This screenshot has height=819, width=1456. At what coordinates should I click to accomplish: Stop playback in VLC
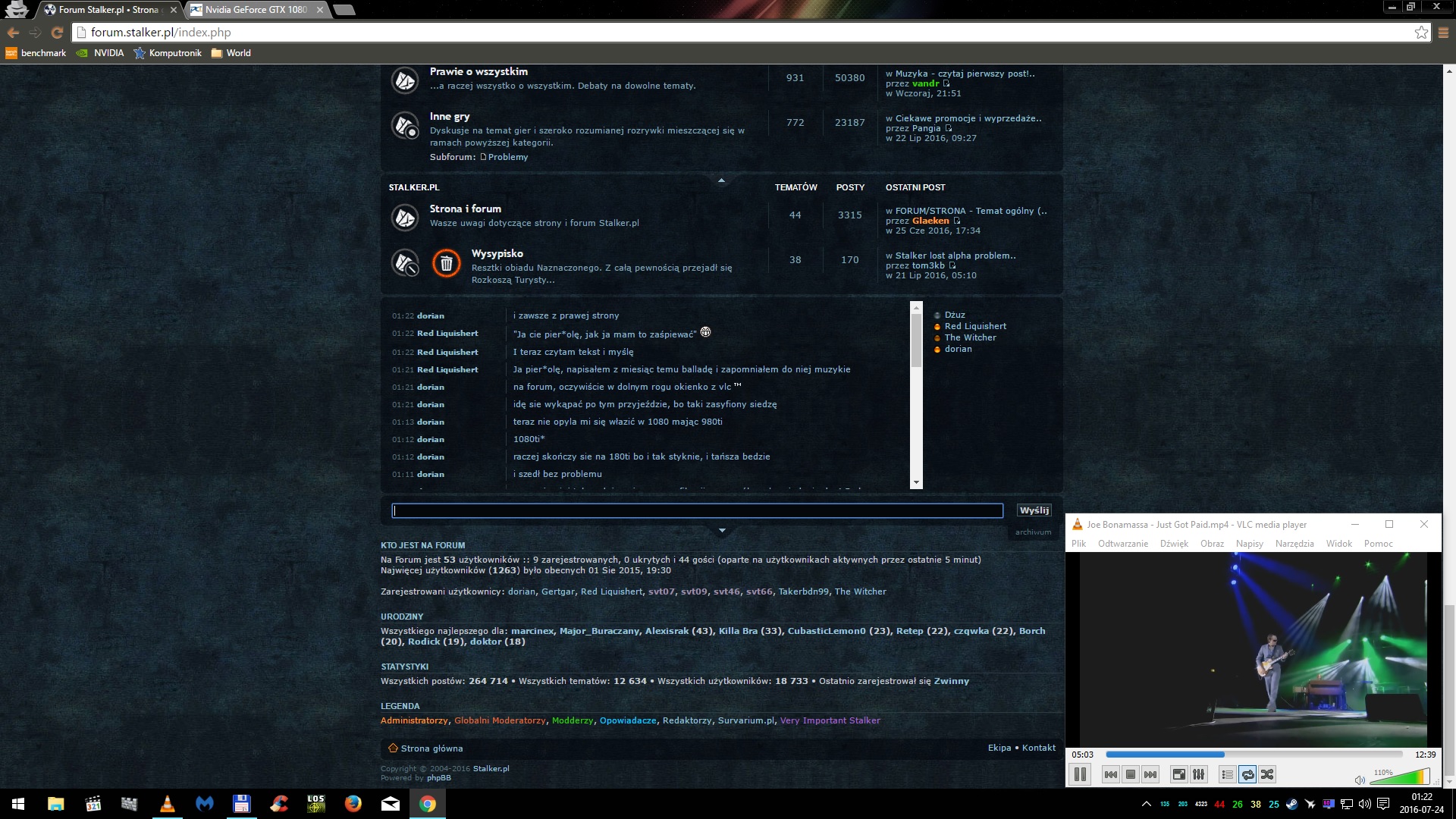point(1131,774)
